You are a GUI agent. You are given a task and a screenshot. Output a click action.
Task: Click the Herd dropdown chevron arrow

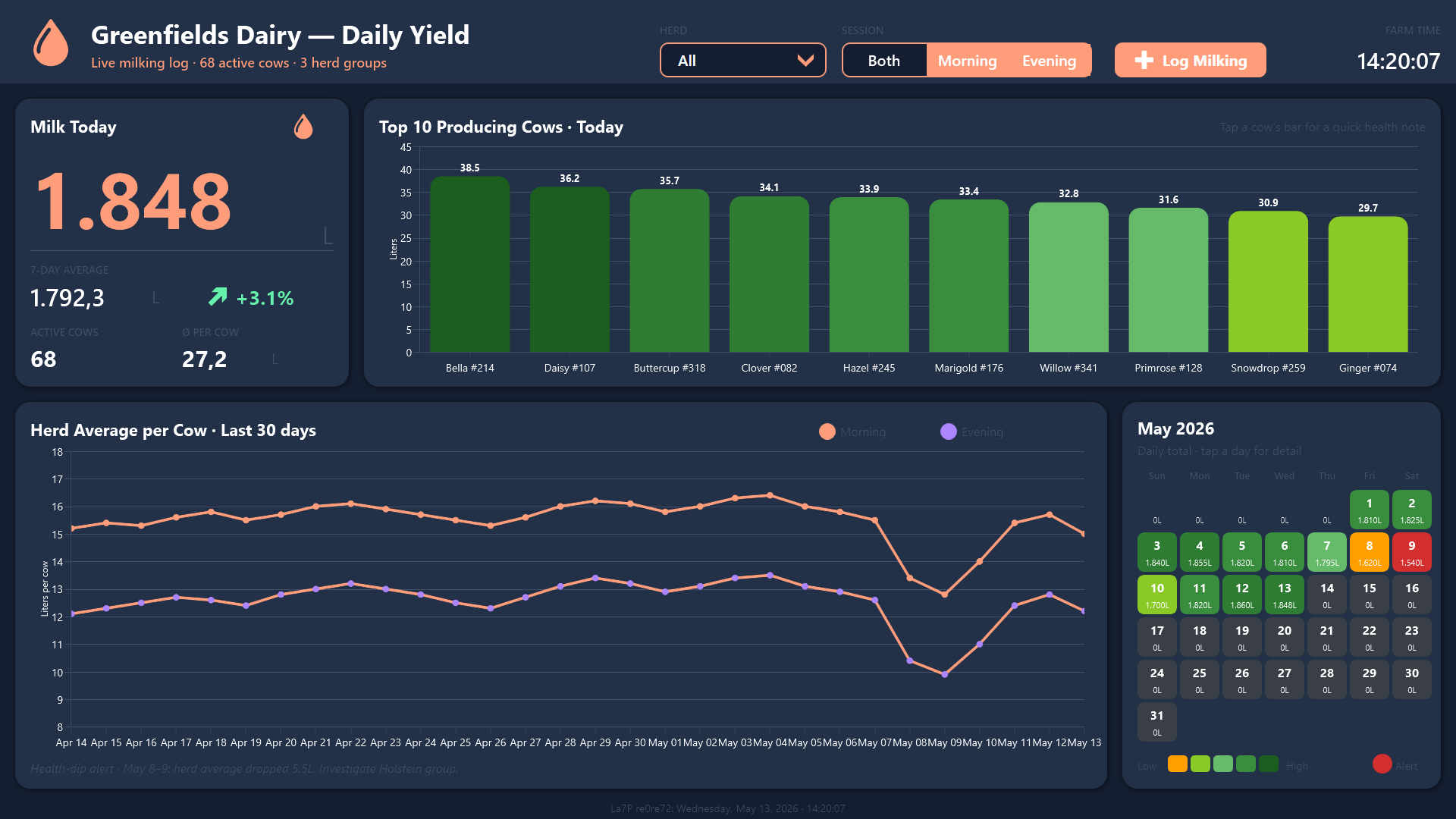[805, 61]
